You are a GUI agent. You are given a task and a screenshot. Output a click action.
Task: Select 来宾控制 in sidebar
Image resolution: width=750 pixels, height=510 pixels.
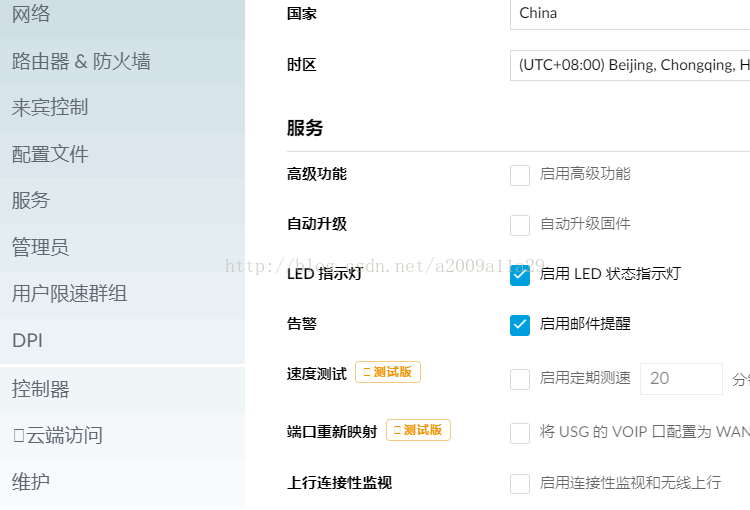[50, 107]
